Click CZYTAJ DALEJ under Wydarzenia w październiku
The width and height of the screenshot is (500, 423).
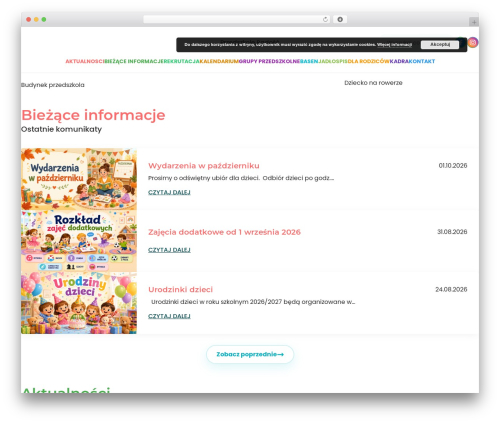[x=169, y=192]
